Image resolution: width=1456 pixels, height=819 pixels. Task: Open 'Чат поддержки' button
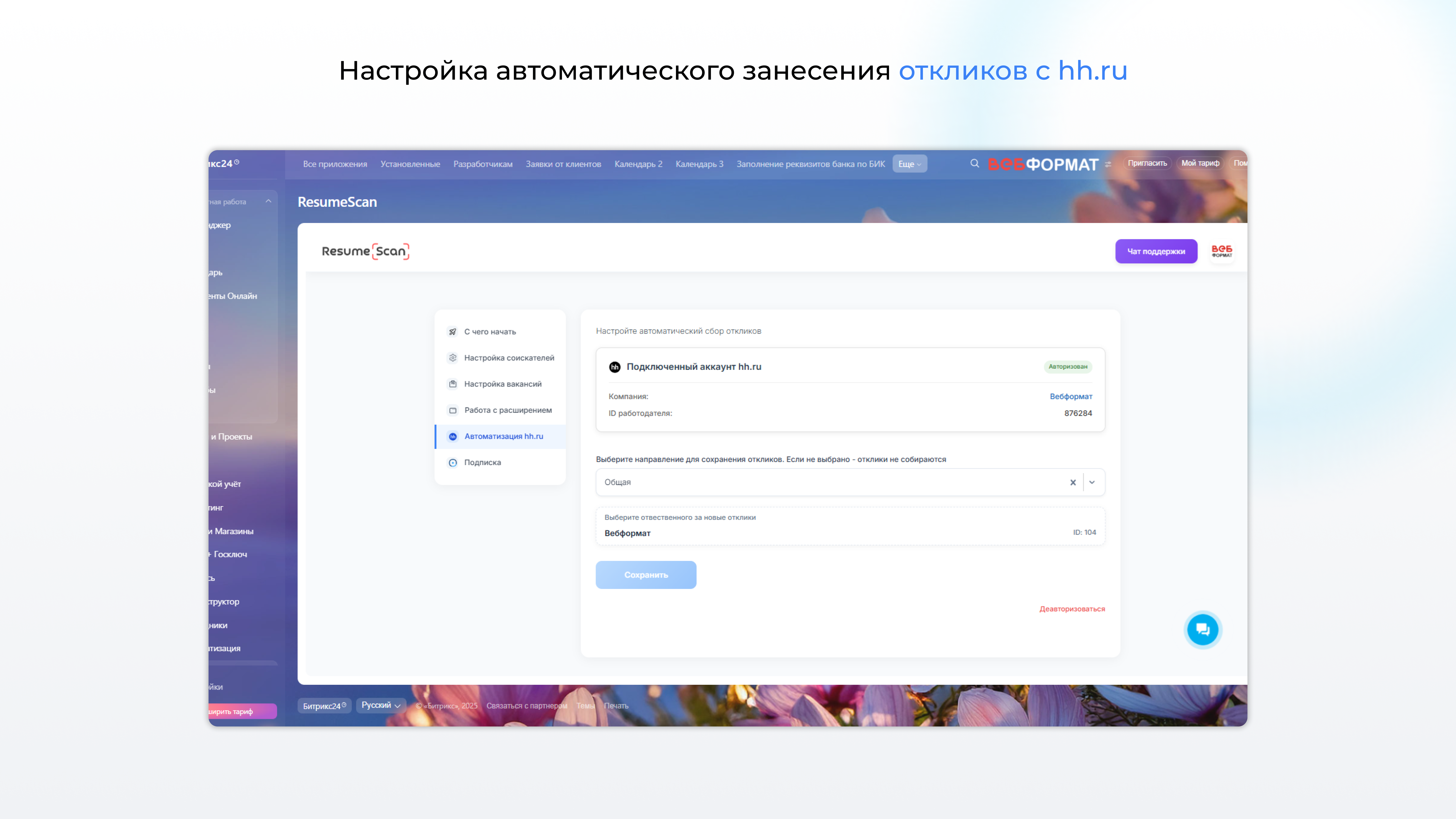click(1156, 252)
